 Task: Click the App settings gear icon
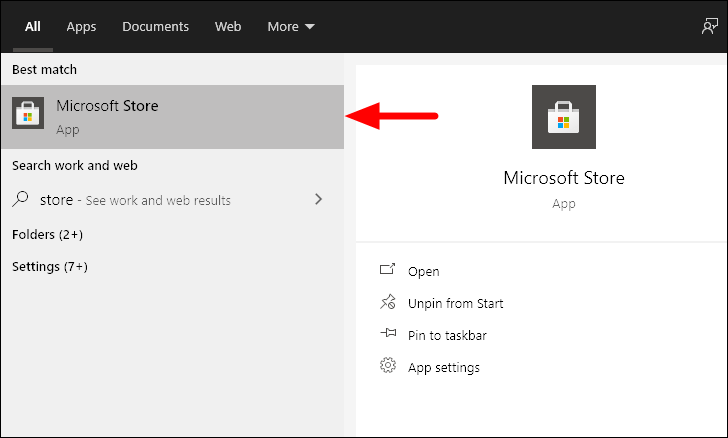(x=388, y=366)
